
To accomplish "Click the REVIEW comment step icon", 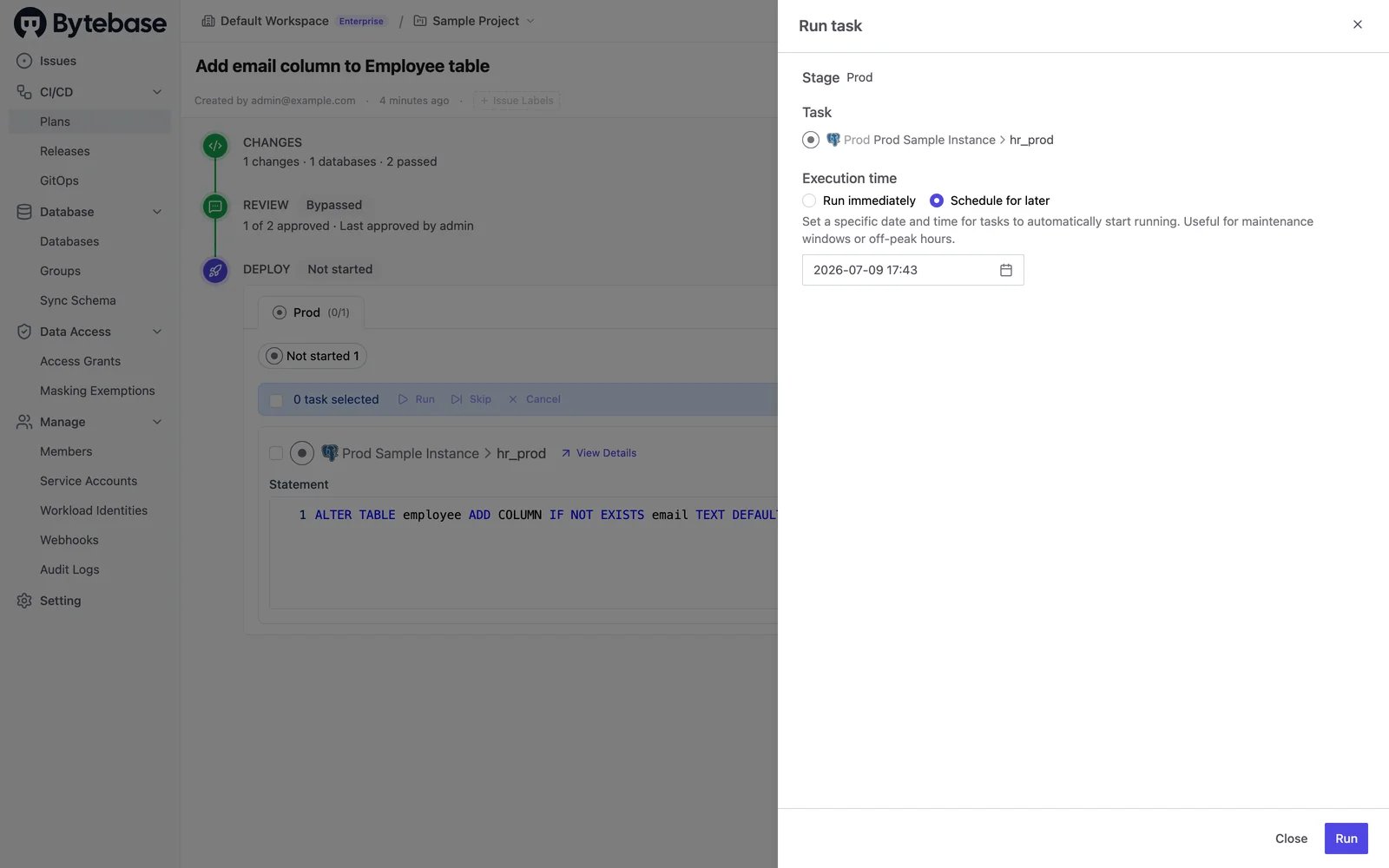I will (215, 207).
